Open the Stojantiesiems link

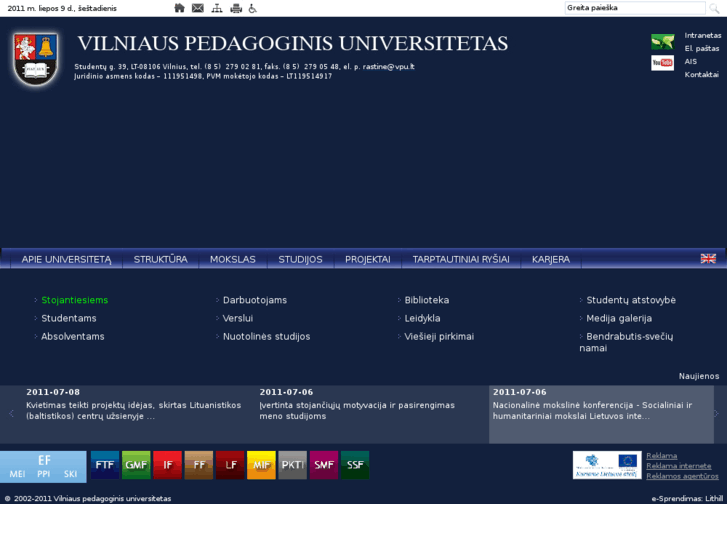click(x=75, y=300)
